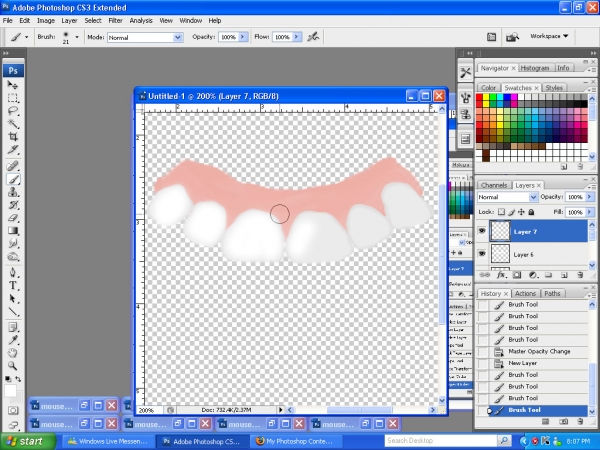
Task: Open the Image menu
Action: coord(46,20)
